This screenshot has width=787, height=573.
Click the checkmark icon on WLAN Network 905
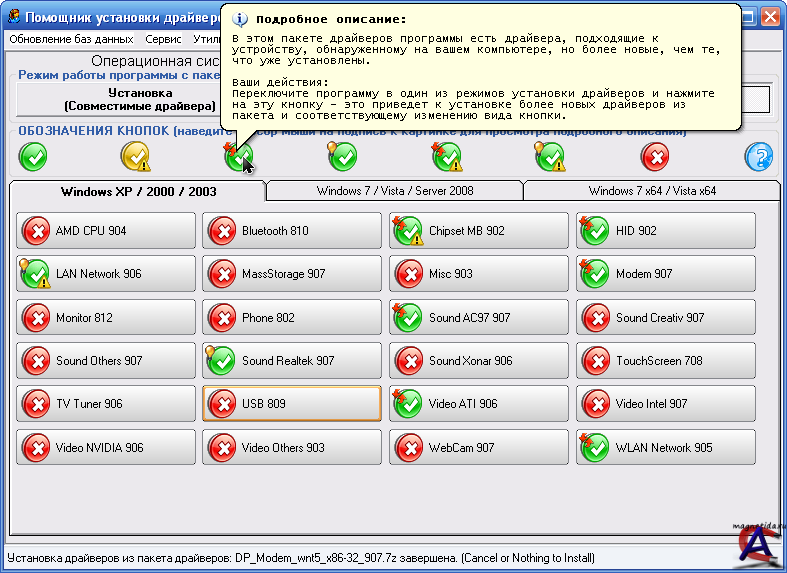[595, 448]
